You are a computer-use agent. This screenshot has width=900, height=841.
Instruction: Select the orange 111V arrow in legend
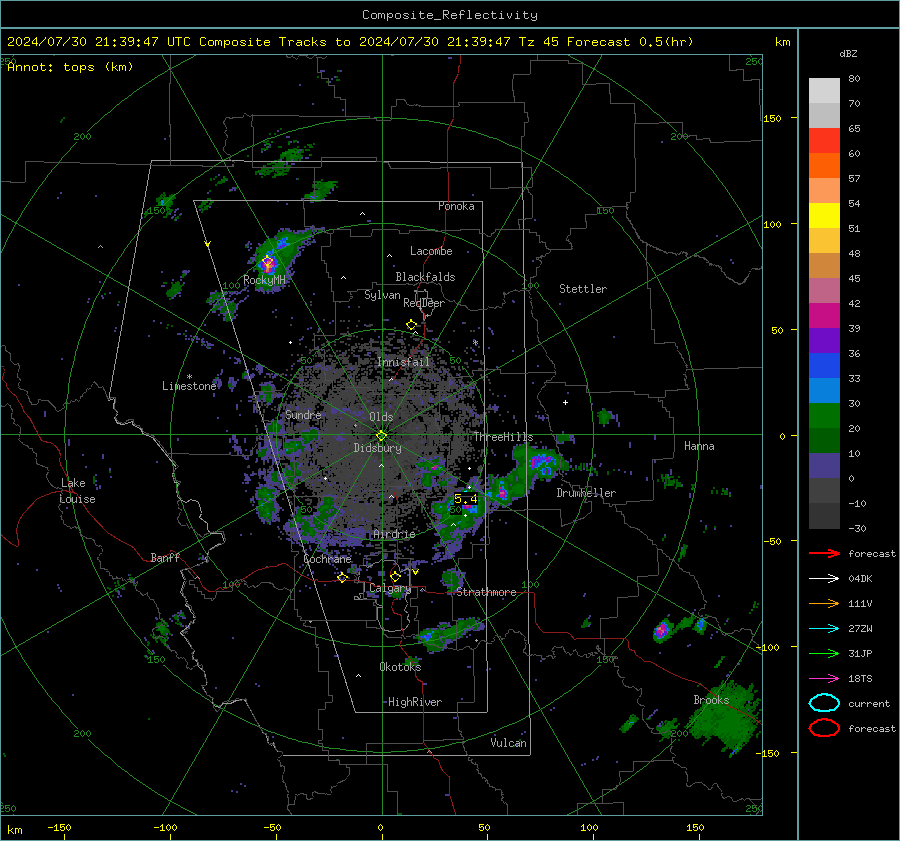[824, 603]
